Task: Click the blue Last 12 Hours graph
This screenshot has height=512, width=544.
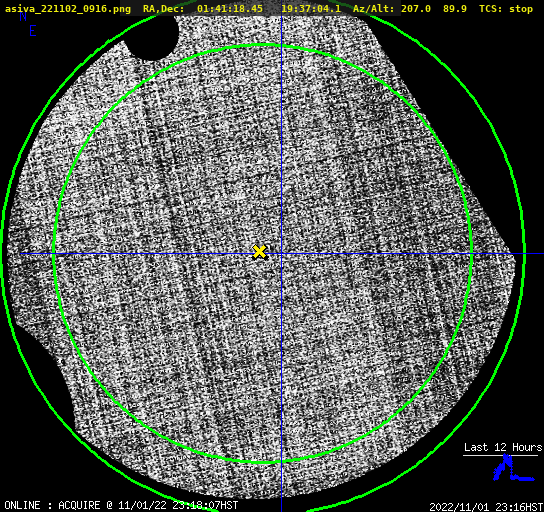Action: pos(514,469)
